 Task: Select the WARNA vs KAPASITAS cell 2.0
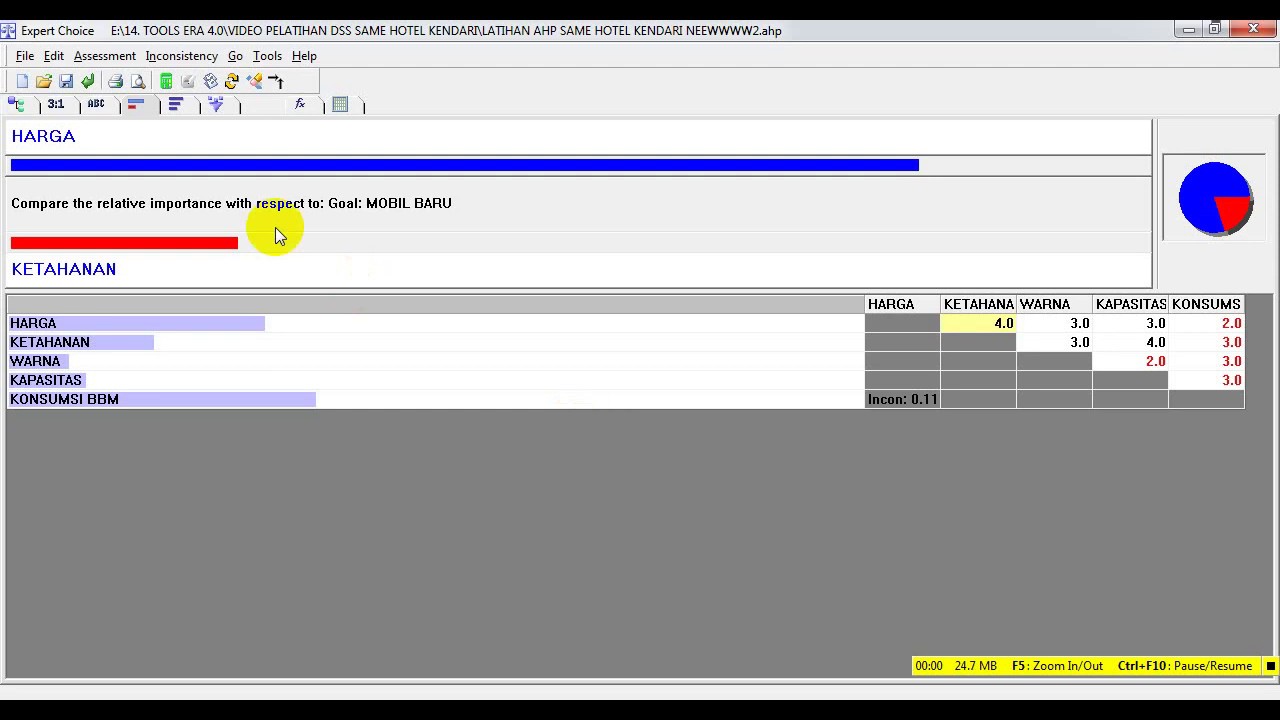[1130, 361]
